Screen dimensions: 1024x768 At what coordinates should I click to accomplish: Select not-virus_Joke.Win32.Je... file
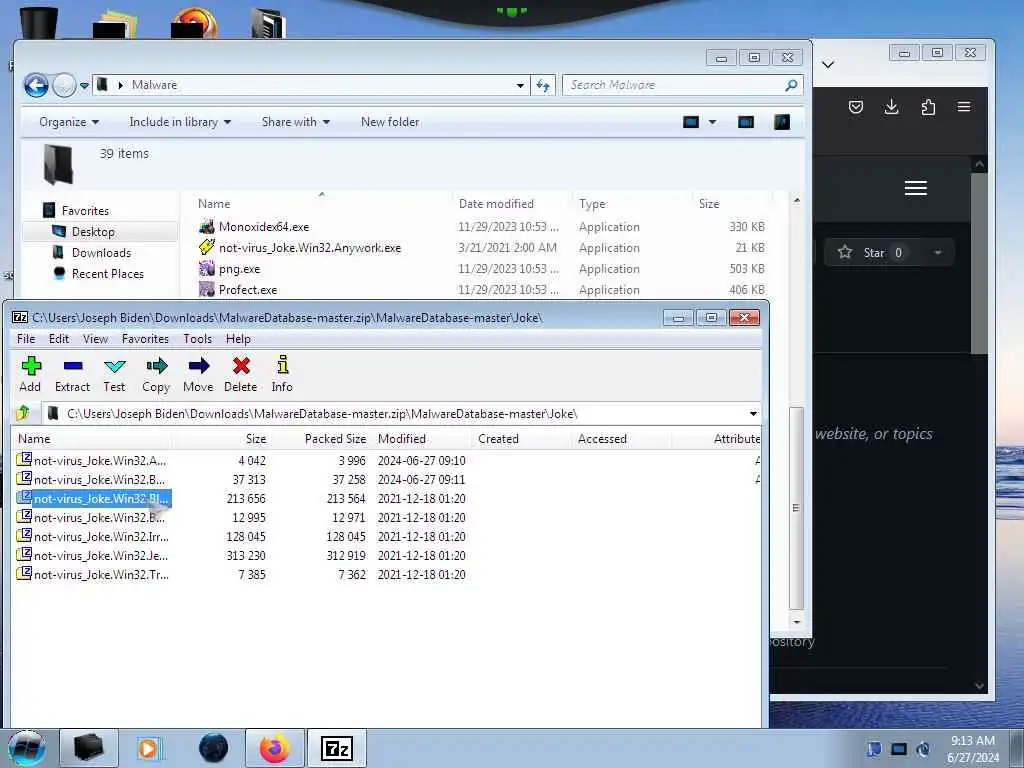(101, 555)
